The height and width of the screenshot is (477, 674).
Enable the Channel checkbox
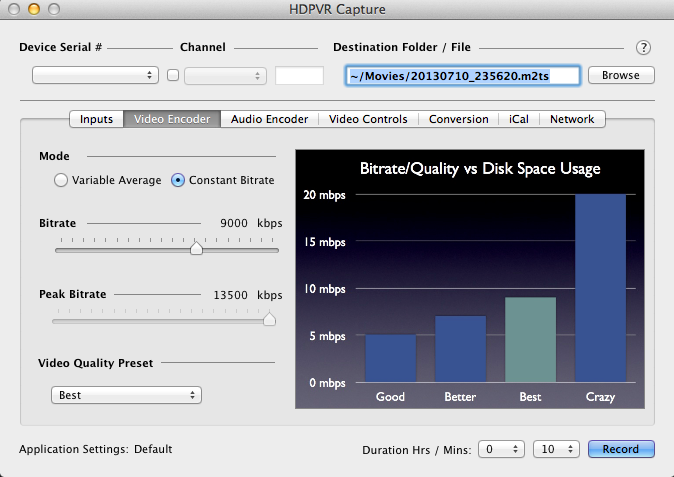pos(173,75)
